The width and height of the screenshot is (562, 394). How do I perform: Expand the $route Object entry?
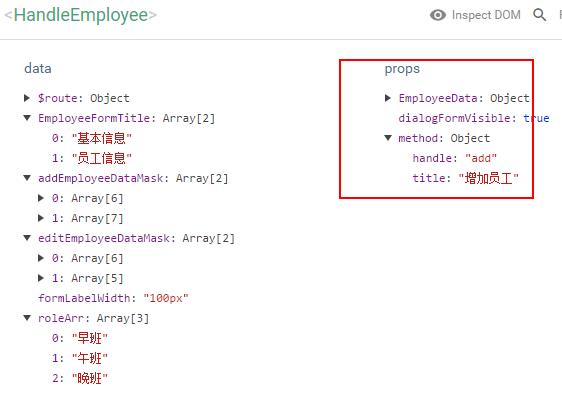point(27,98)
